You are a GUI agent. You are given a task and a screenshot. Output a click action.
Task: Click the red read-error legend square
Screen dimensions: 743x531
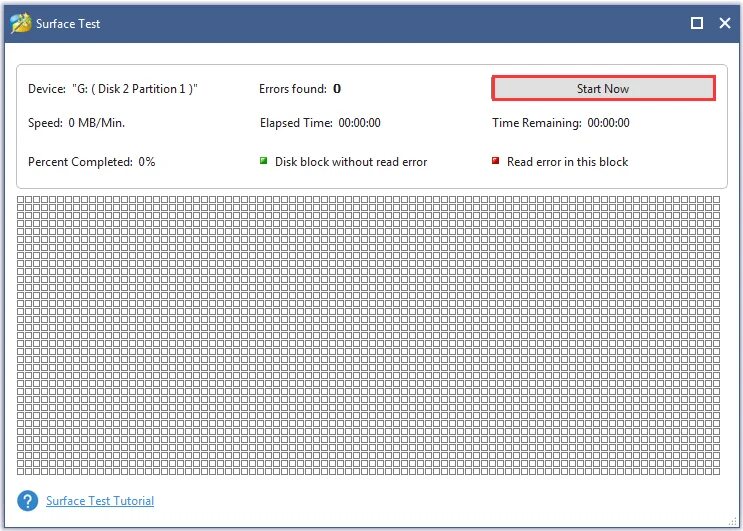pyautogui.click(x=495, y=161)
